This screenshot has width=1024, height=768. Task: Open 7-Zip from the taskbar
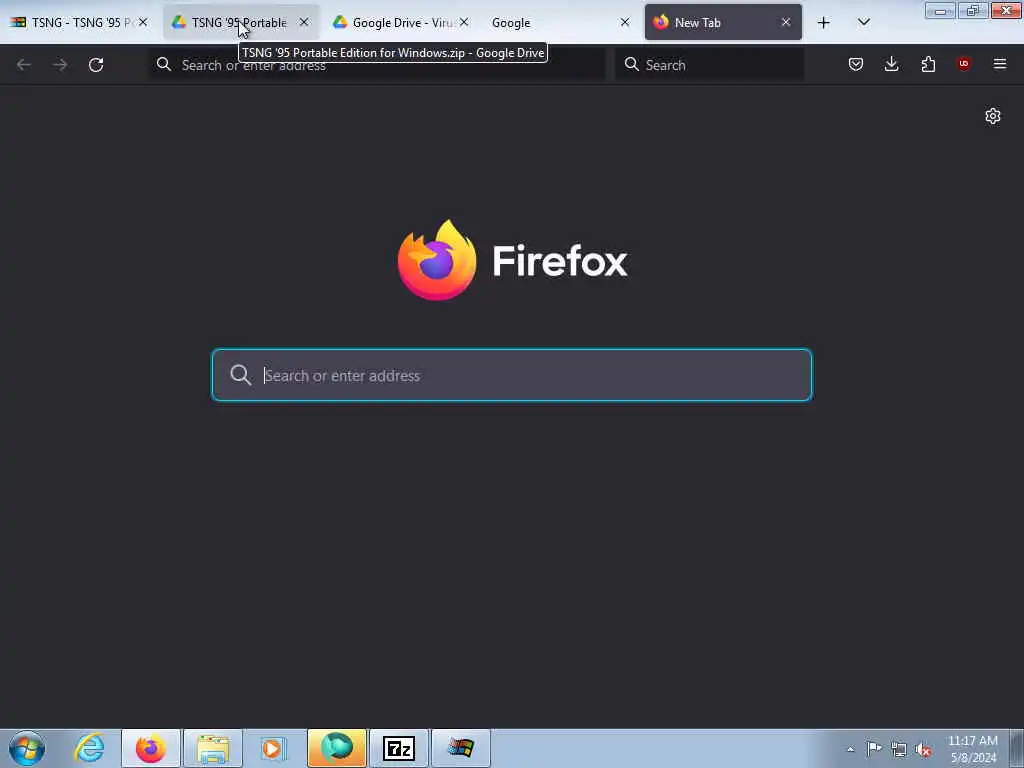(399, 748)
